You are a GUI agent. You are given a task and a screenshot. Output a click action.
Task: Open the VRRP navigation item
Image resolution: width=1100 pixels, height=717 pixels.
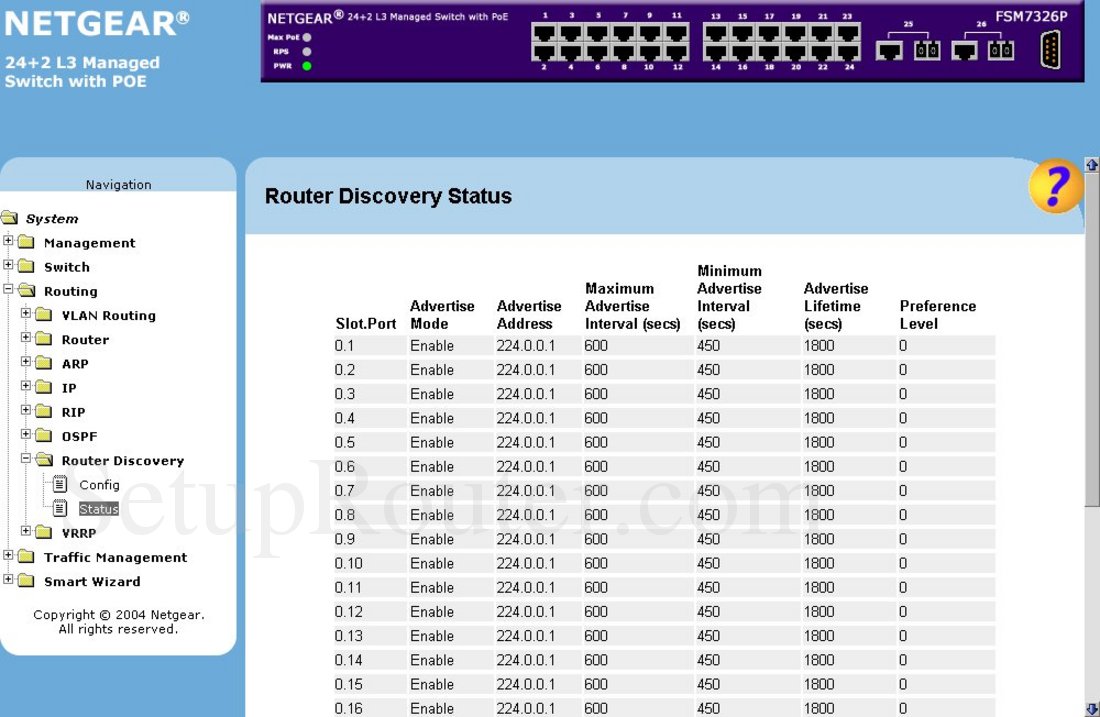click(x=79, y=533)
